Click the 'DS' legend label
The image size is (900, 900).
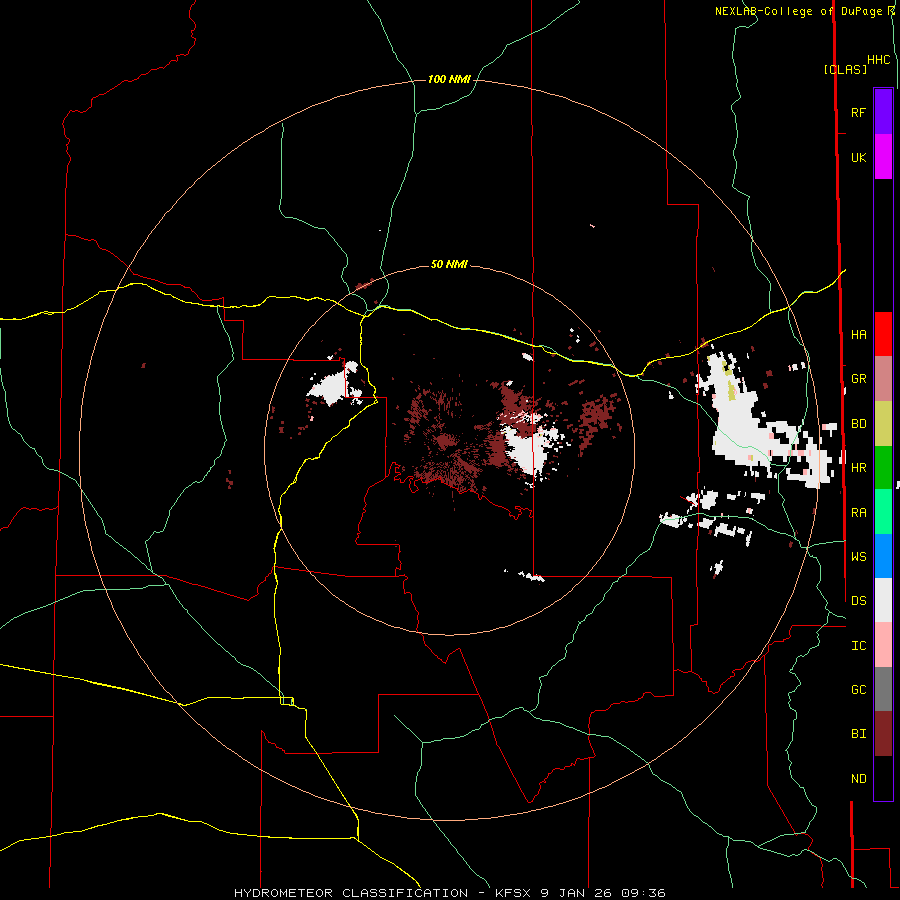coord(858,601)
